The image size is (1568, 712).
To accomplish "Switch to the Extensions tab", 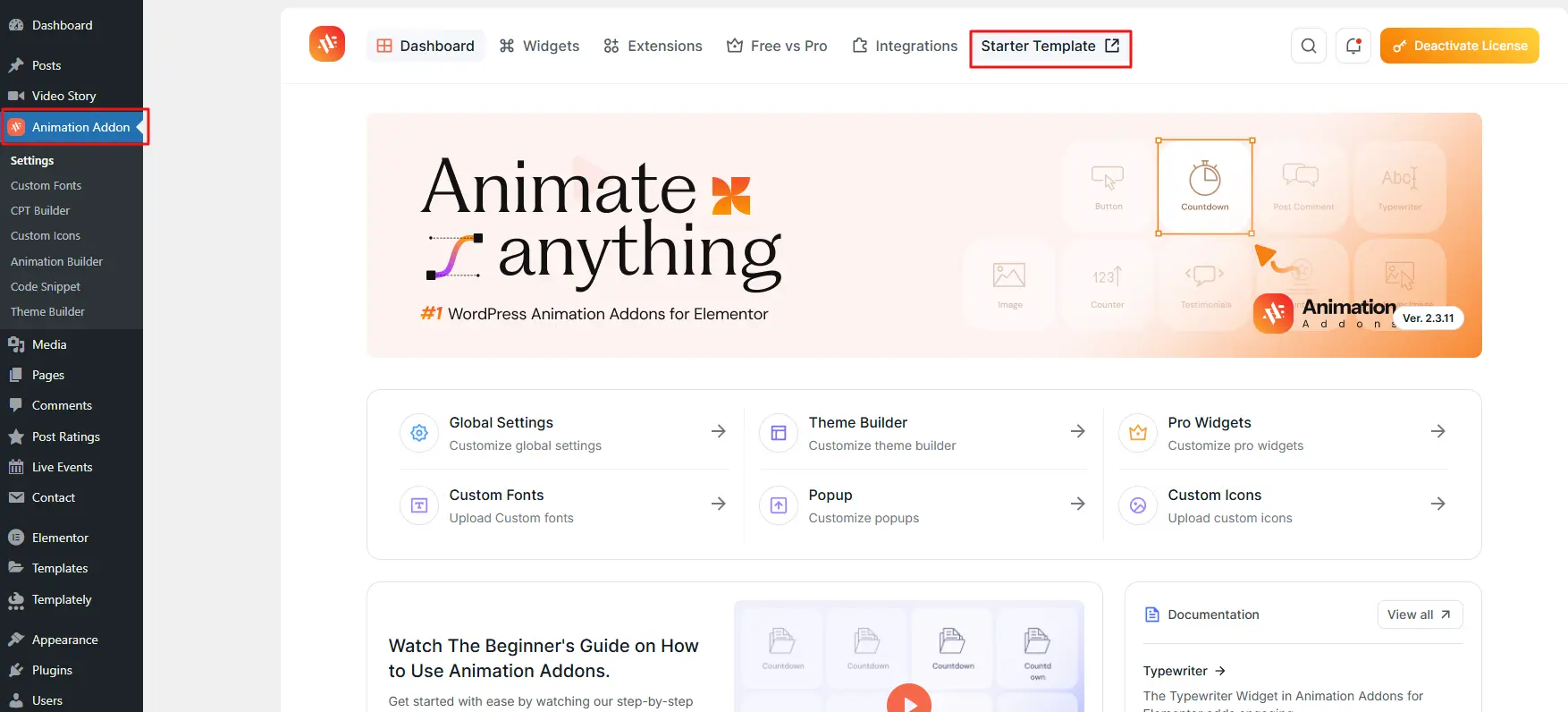I will 653,46.
